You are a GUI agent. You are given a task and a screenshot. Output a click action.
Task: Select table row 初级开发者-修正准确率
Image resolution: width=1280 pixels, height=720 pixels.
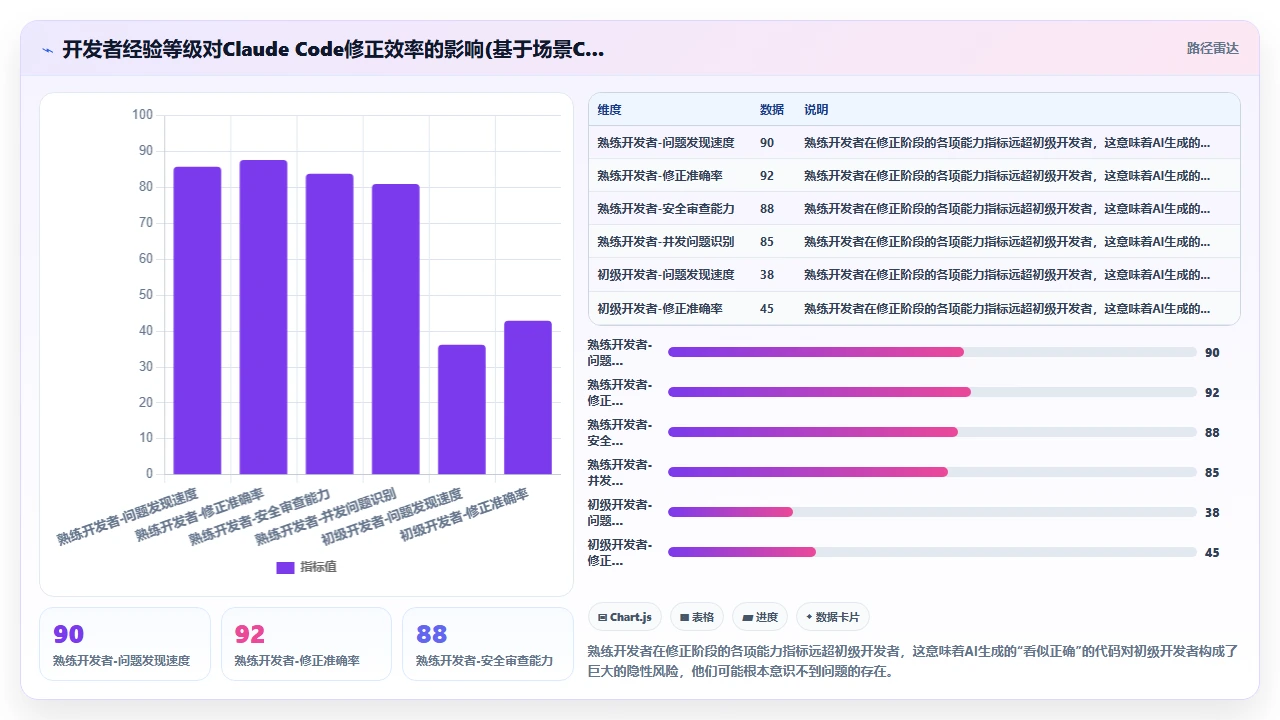(914, 308)
